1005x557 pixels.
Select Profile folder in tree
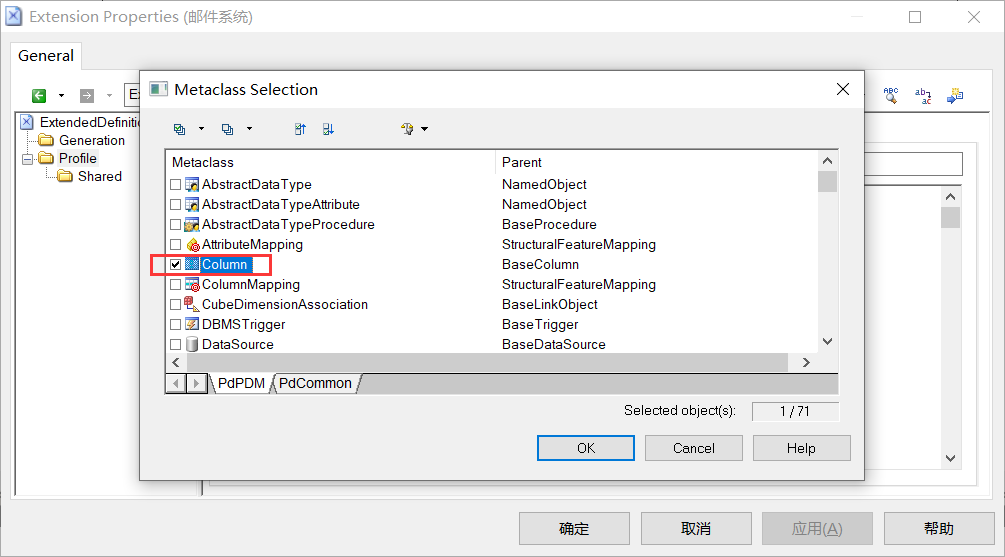(78, 158)
